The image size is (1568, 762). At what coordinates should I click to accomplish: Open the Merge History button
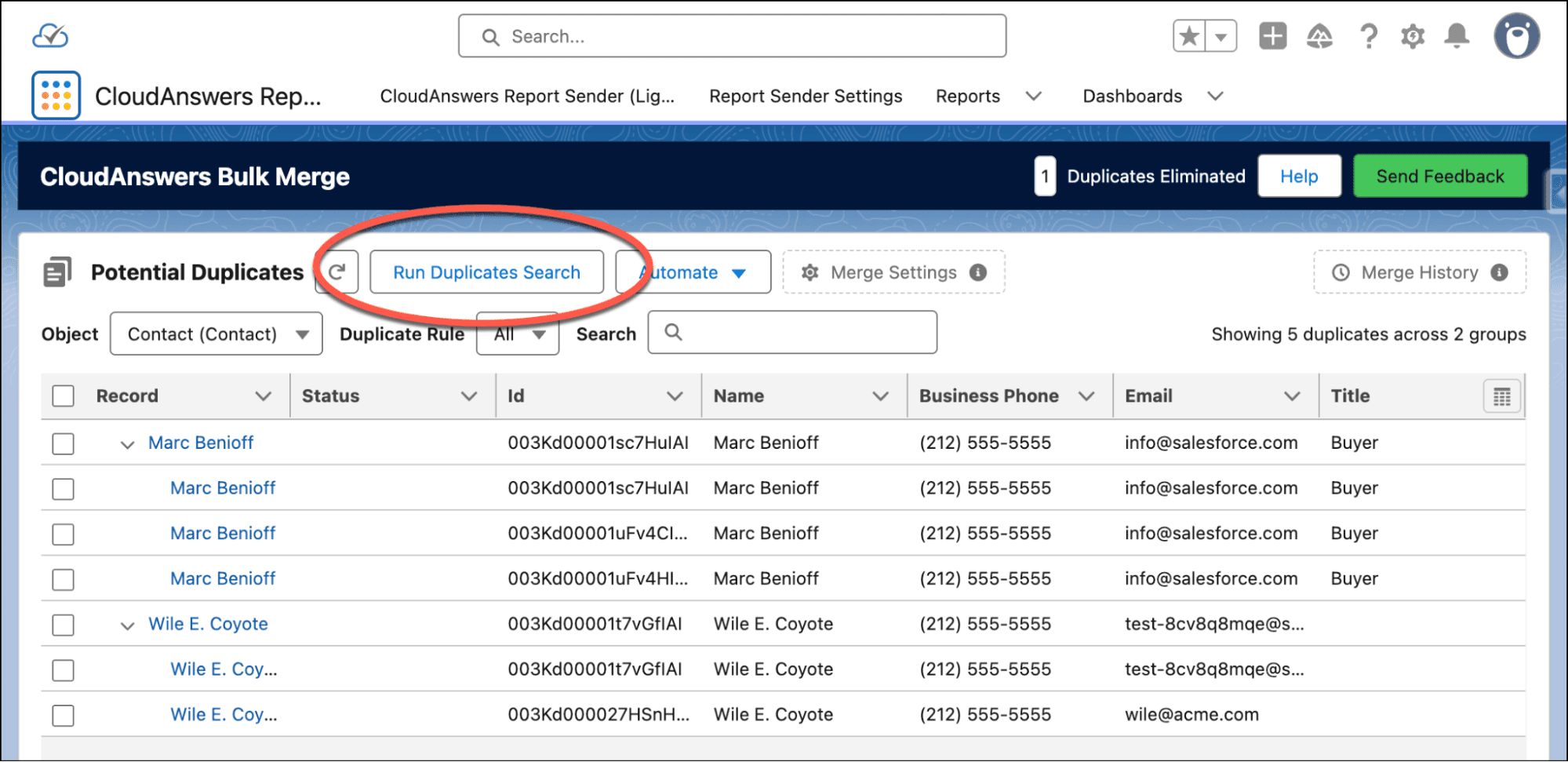pyautogui.click(x=1420, y=272)
